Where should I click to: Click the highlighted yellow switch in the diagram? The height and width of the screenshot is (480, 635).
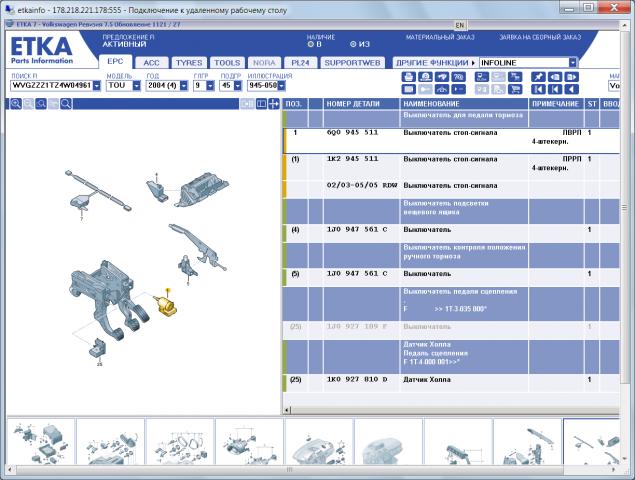pos(166,307)
